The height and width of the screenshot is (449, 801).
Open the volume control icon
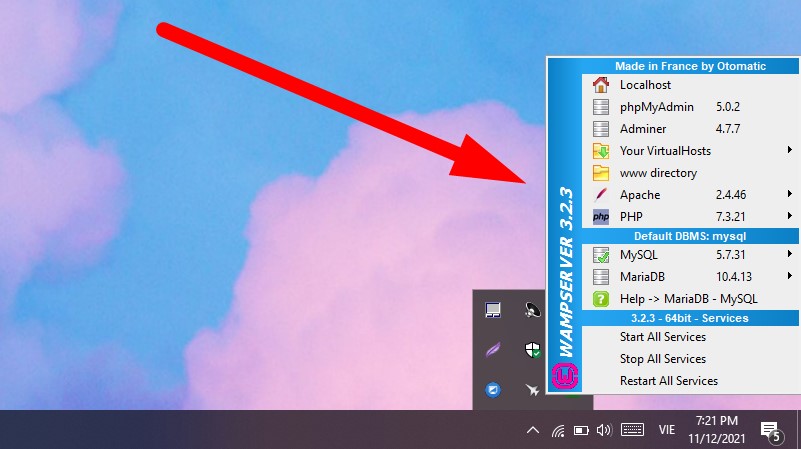pyautogui.click(x=604, y=430)
